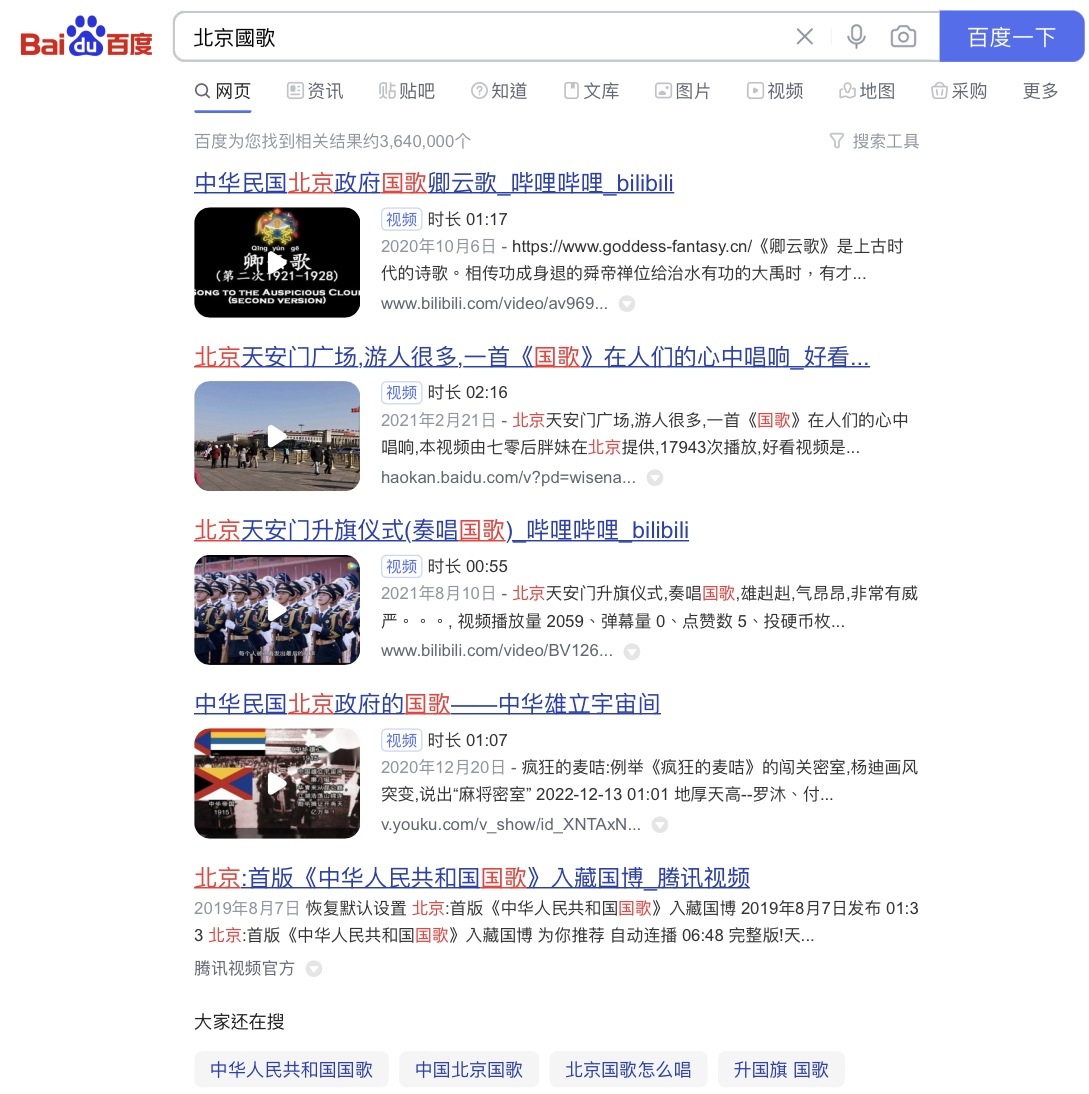Click the date 2021年2月21日 in second result
Screen dimensions: 1089x1094
click(x=438, y=420)
